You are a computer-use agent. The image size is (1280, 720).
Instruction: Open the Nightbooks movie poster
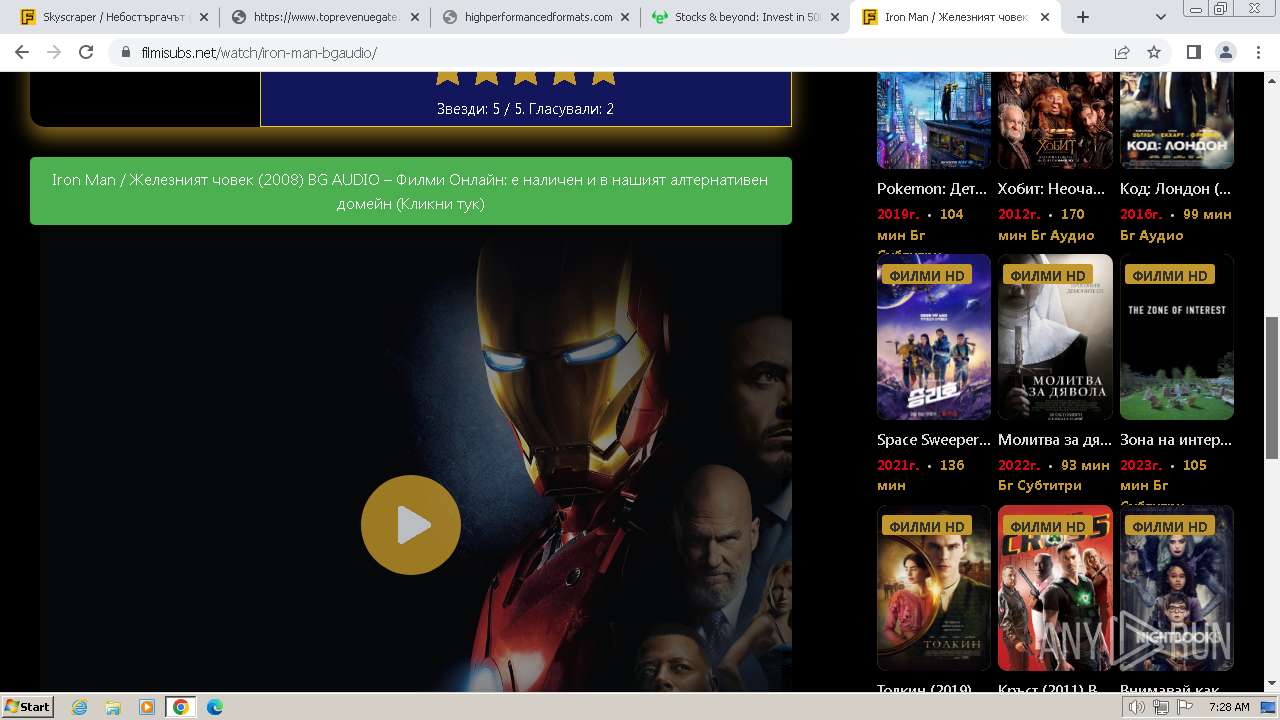[1177, 588]
